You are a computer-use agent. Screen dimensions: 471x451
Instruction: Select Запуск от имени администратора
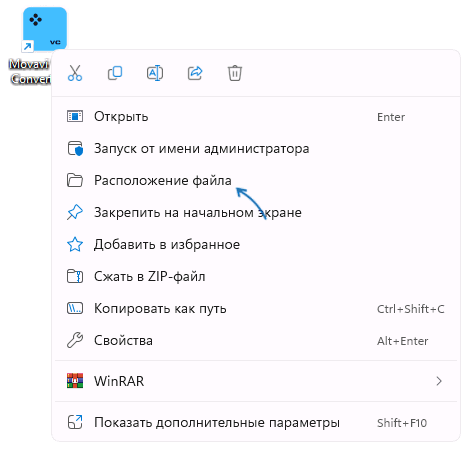(x=256, y=149)
